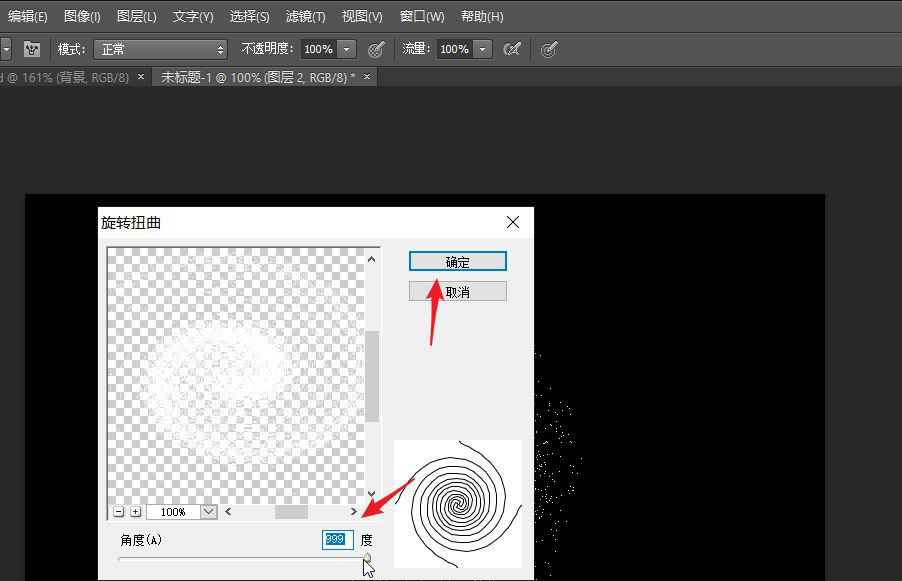Click the opacity 100% value field

click(x=319, y=49)
